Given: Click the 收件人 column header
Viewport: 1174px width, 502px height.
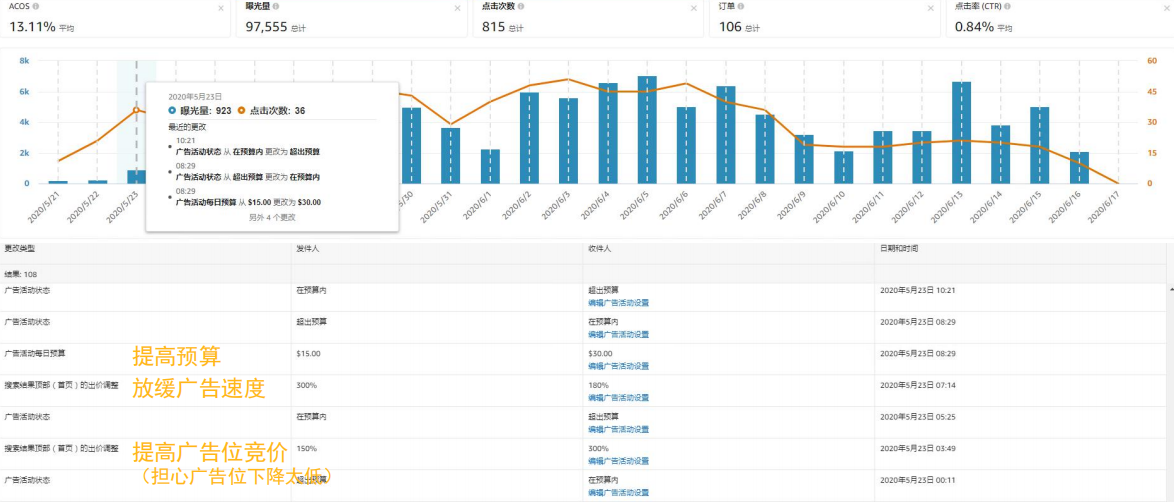Looking at the screenshot, I should (600, 247).
